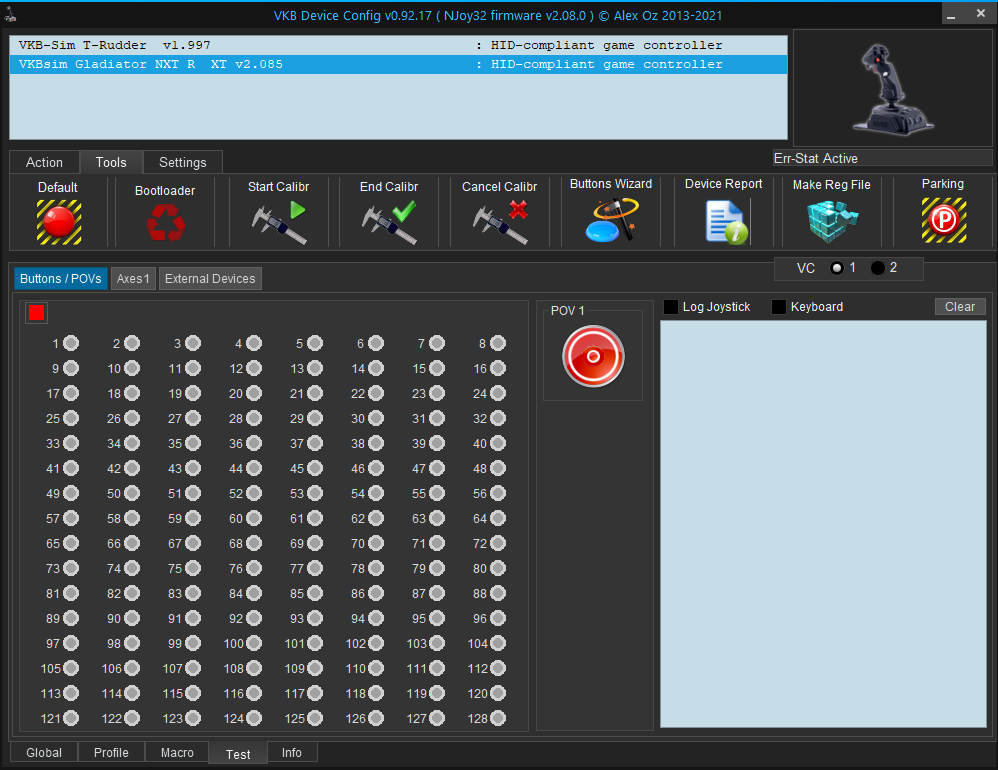Image resolution: width=998 pixels, height=770 pixels.
Task: Launch the Buttons Wizard
Action: [611, 220]
